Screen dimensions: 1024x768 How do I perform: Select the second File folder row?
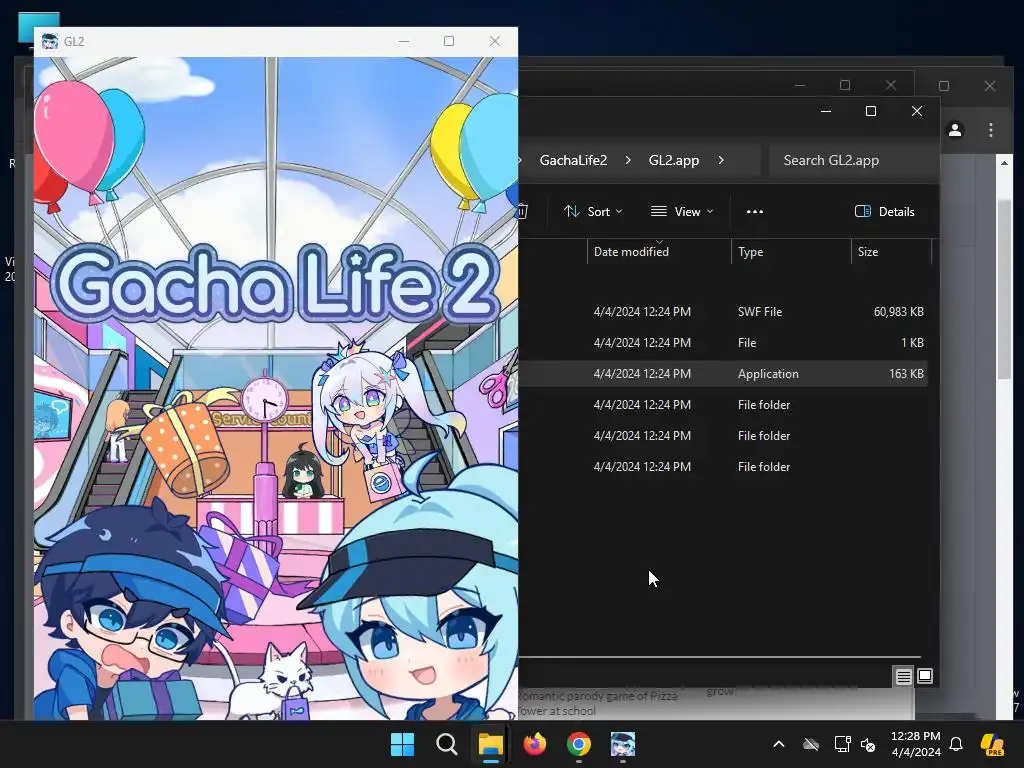[x=724, y=436]
